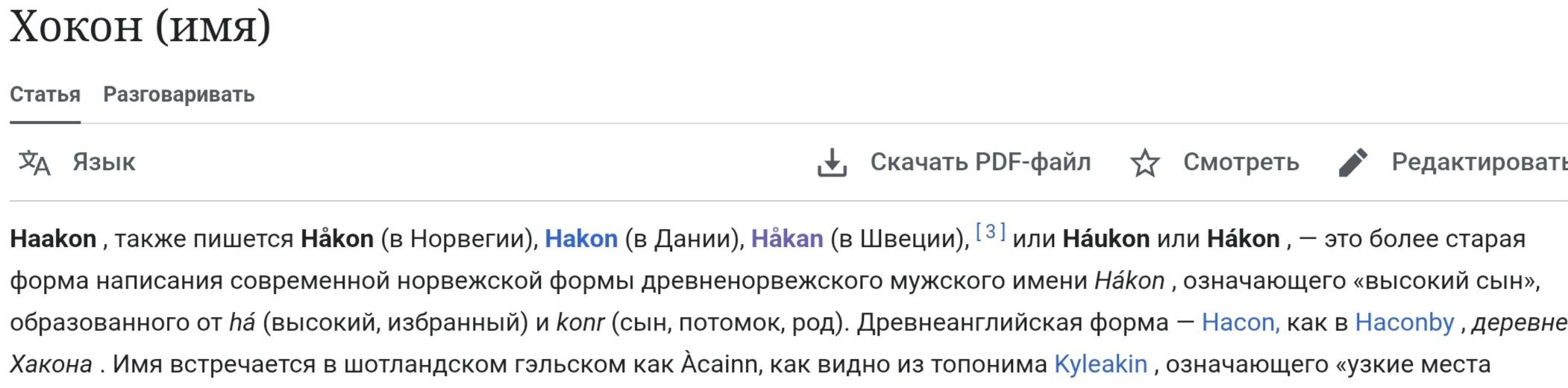Click the download PDF icon
The width and height of the screenshot is (1568, 388).
(x=832, y=162)
